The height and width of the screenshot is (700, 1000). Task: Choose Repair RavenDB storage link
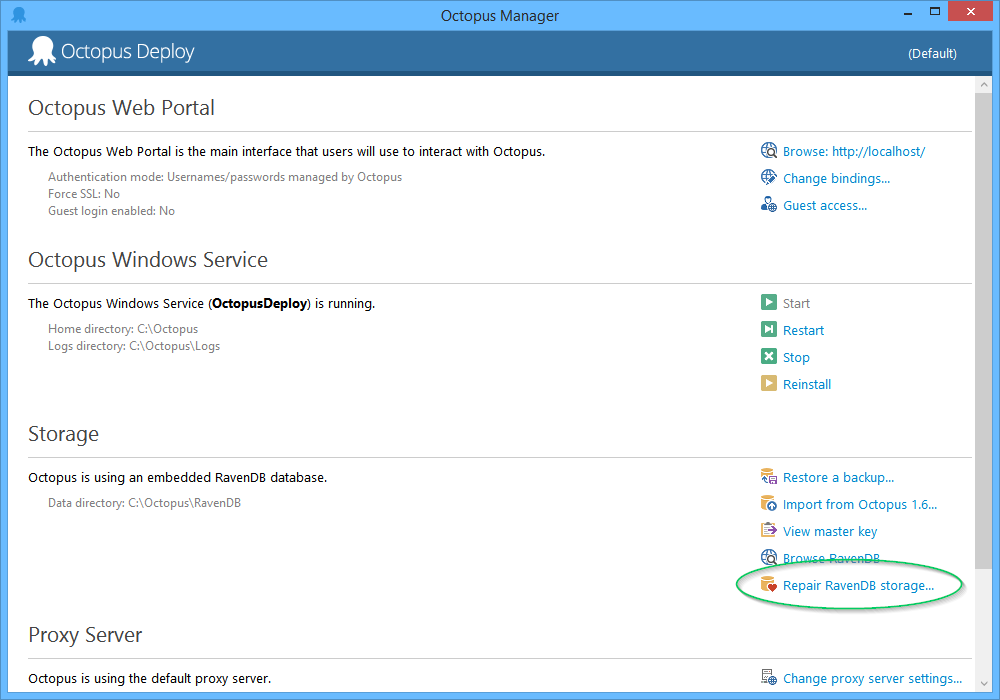click(858, 585)
